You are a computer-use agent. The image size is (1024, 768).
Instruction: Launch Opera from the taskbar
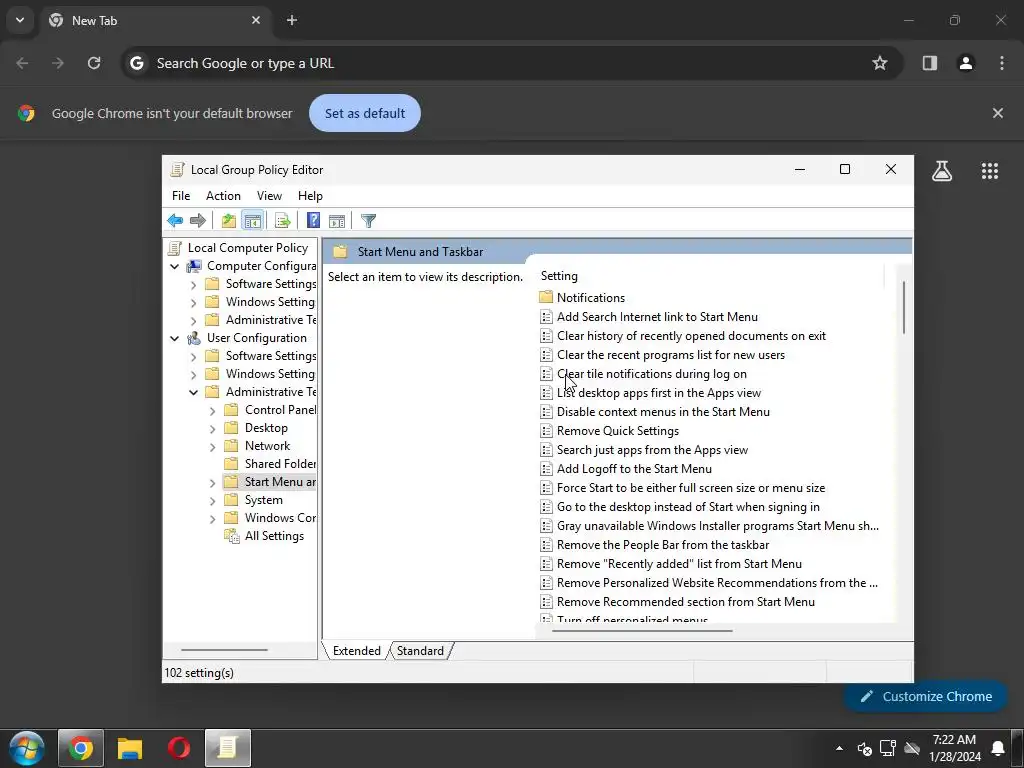click(x=178, y=748)
